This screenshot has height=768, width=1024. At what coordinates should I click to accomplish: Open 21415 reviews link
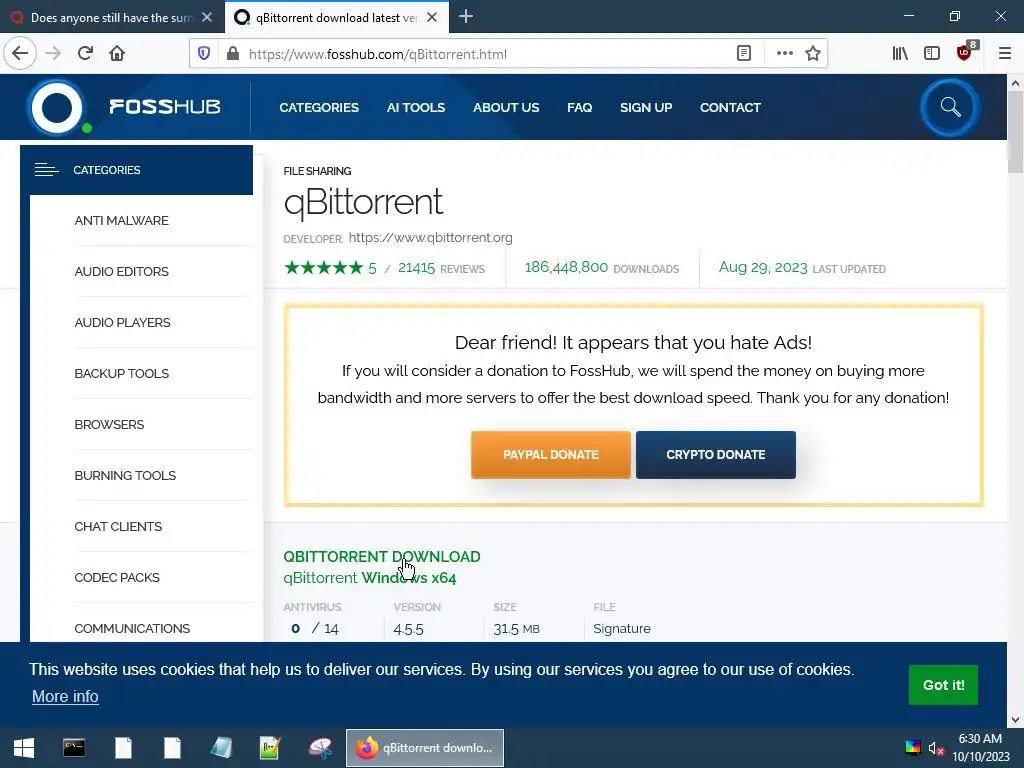[x=441, y=268]
